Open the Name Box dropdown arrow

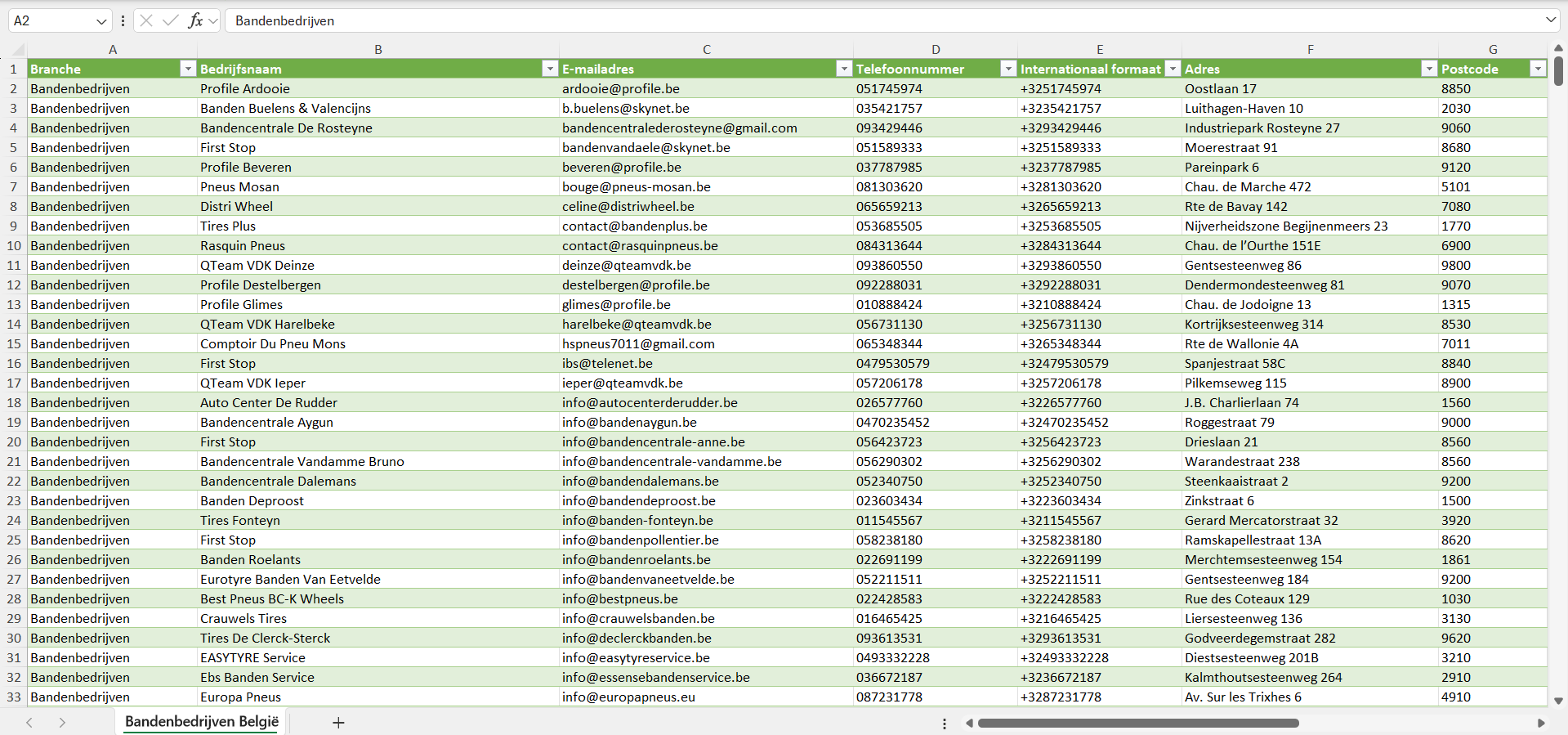[101, 21]
